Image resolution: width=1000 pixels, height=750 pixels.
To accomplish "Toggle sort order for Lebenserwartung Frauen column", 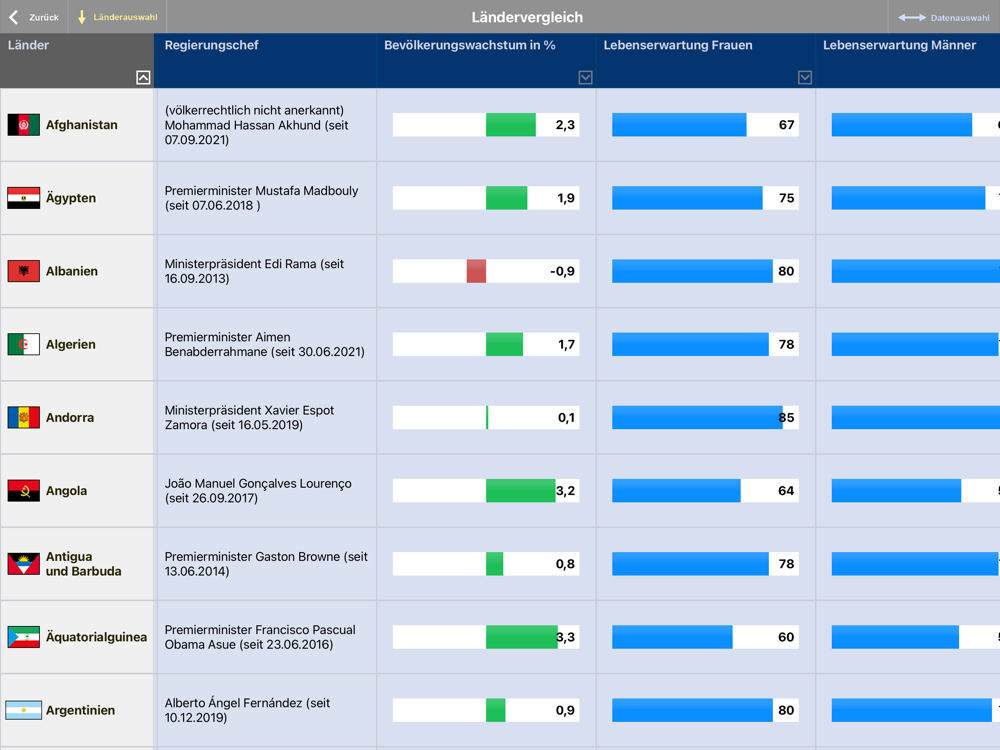I will (x=805, y=77).
